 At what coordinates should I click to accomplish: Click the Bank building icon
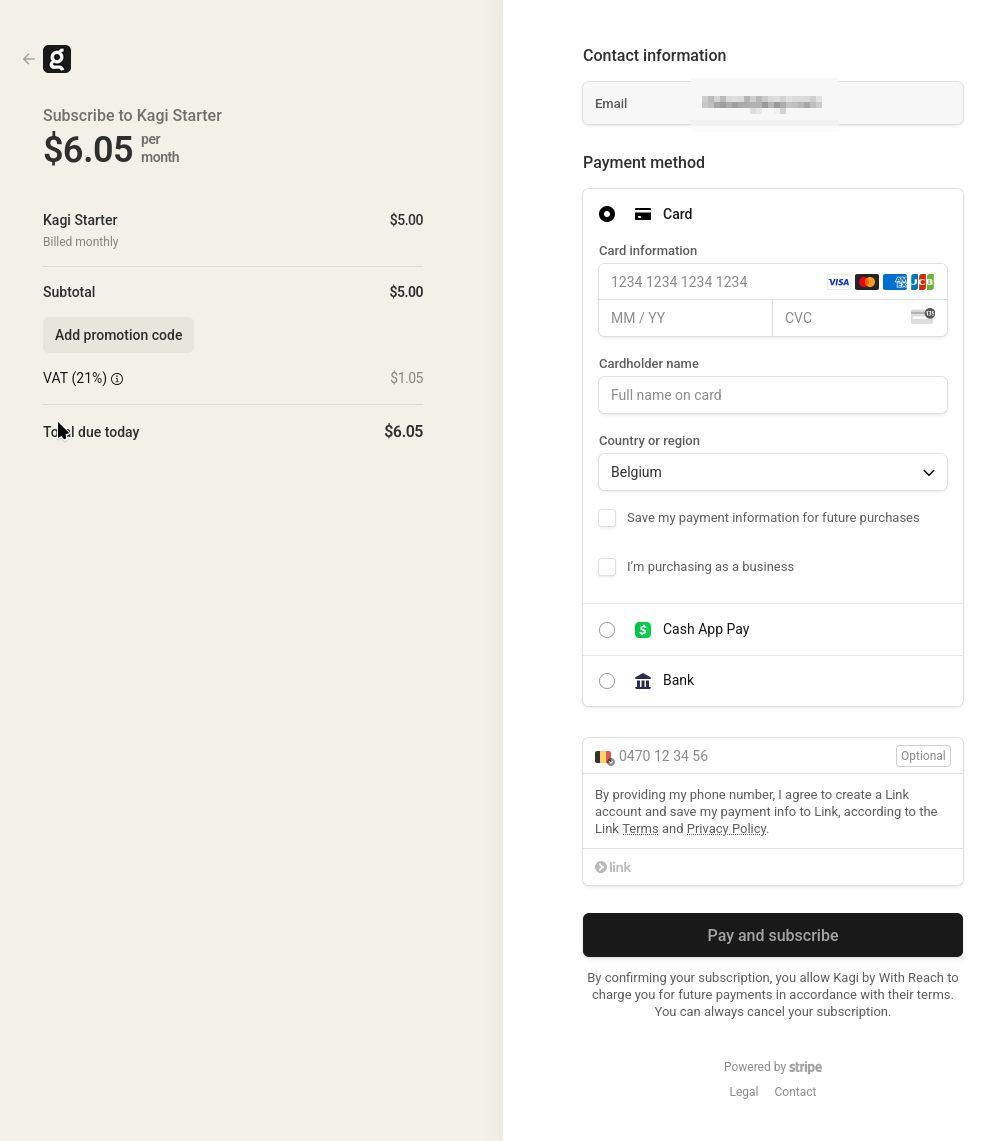click(643, 681)
